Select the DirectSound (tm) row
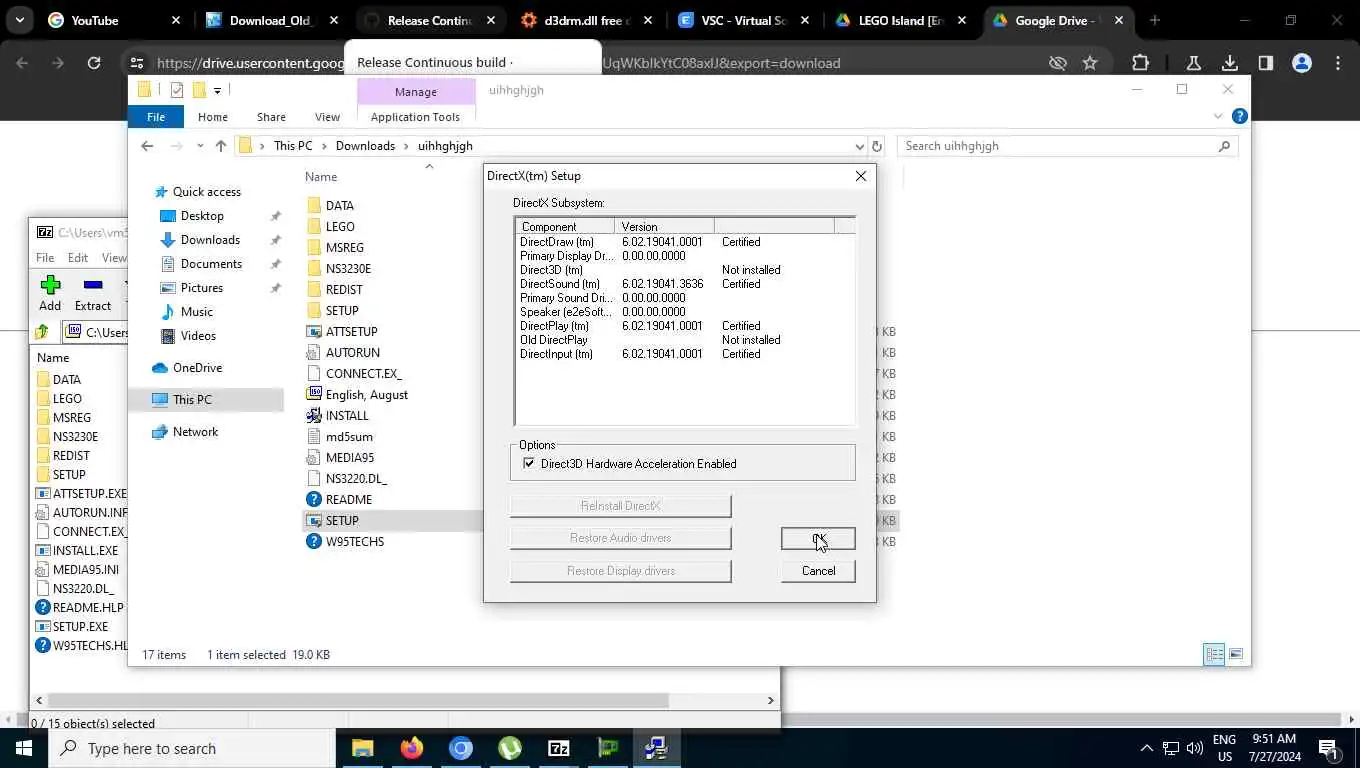Viewport: 1360px width, 768px height. tap(685, 284)
